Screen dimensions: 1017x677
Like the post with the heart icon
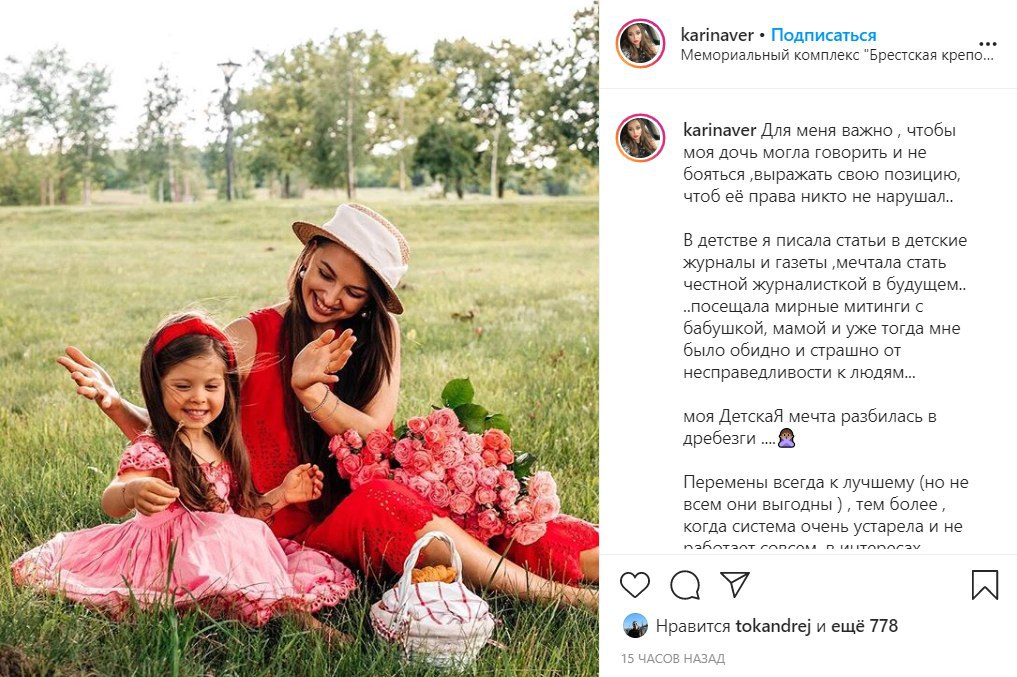[634, 585]
